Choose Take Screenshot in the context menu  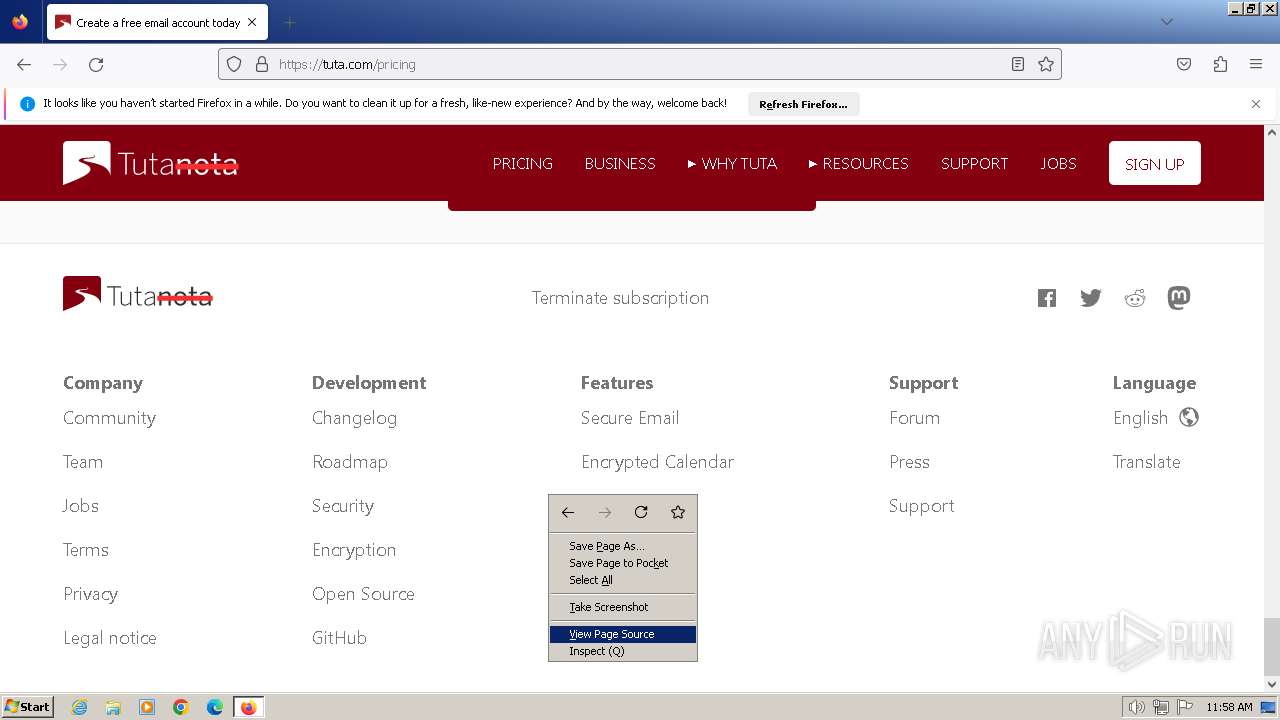[622, 607]
